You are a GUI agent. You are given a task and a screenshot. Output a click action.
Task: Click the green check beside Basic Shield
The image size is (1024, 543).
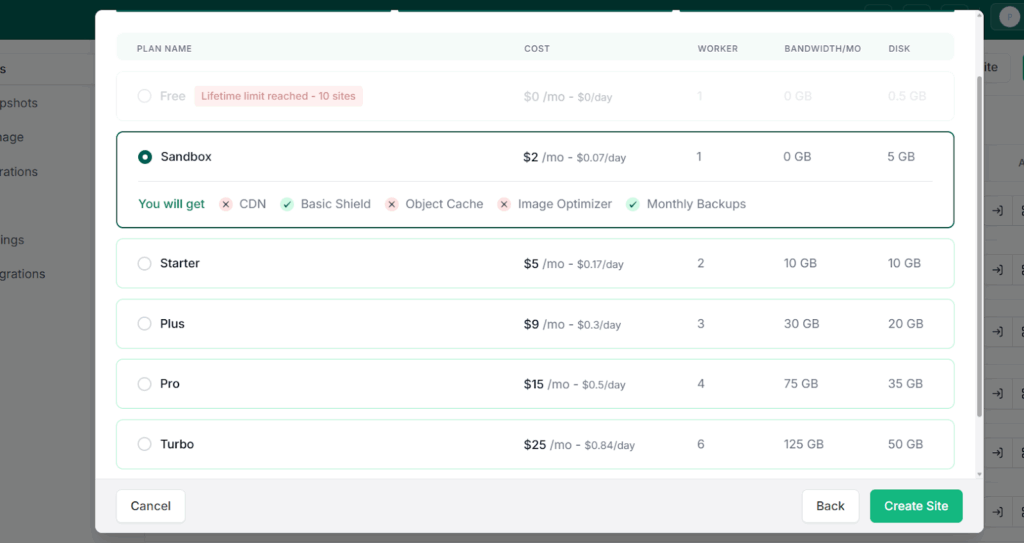[287, 205]
